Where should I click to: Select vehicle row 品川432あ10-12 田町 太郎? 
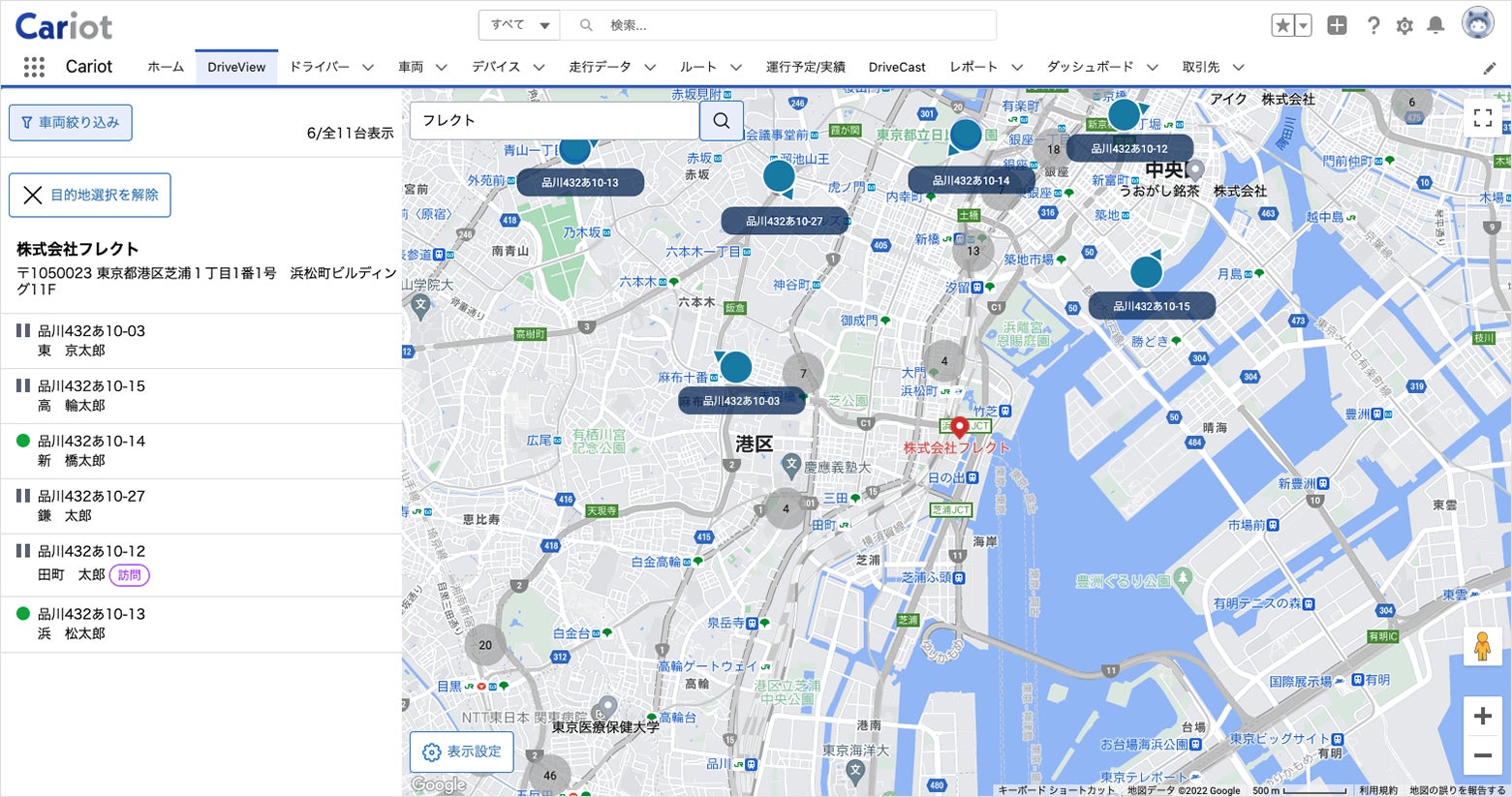click(201, 566)
